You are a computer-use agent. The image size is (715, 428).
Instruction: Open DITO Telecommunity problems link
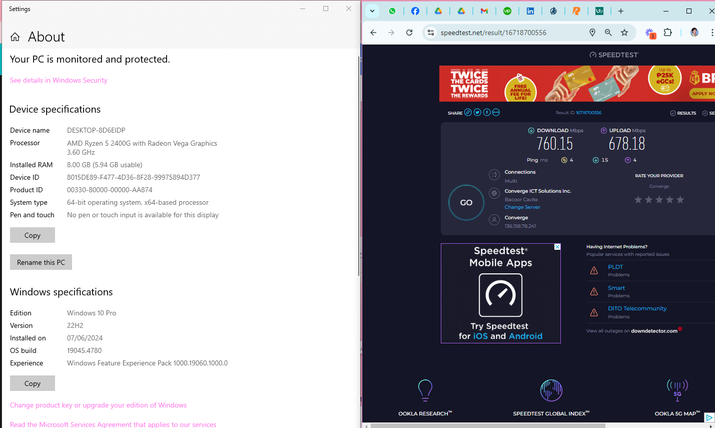[x=637, y=309]
